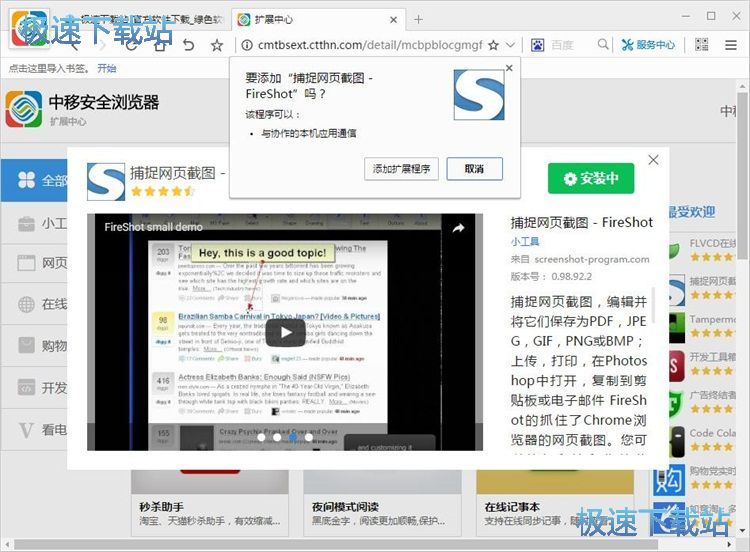The height and width of the screenshot is (552, 750).
Task: Click the bookmark star icon in the toolbar
Action: (217, 45)
